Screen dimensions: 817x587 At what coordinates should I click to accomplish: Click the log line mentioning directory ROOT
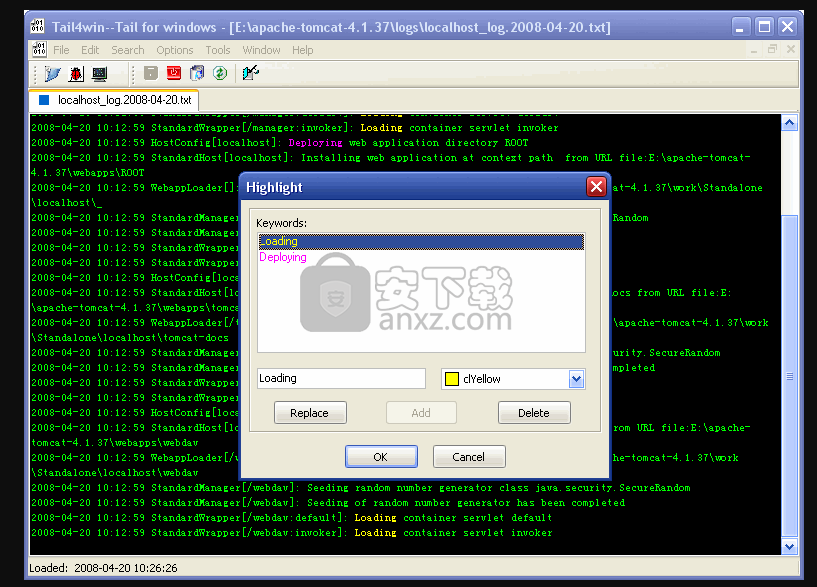tap(280, 143)
